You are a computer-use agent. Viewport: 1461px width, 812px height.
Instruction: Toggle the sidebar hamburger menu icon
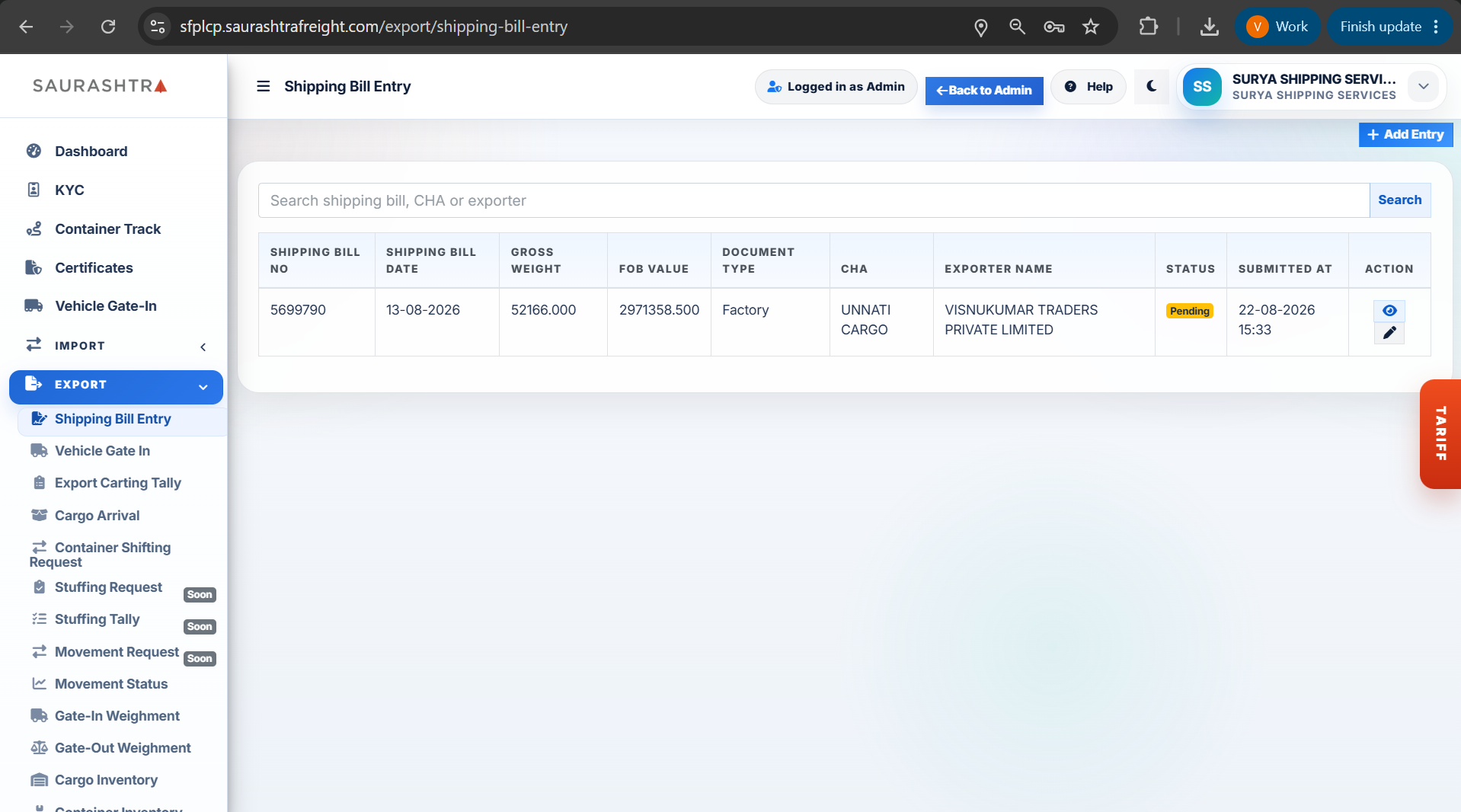(264, 86)
